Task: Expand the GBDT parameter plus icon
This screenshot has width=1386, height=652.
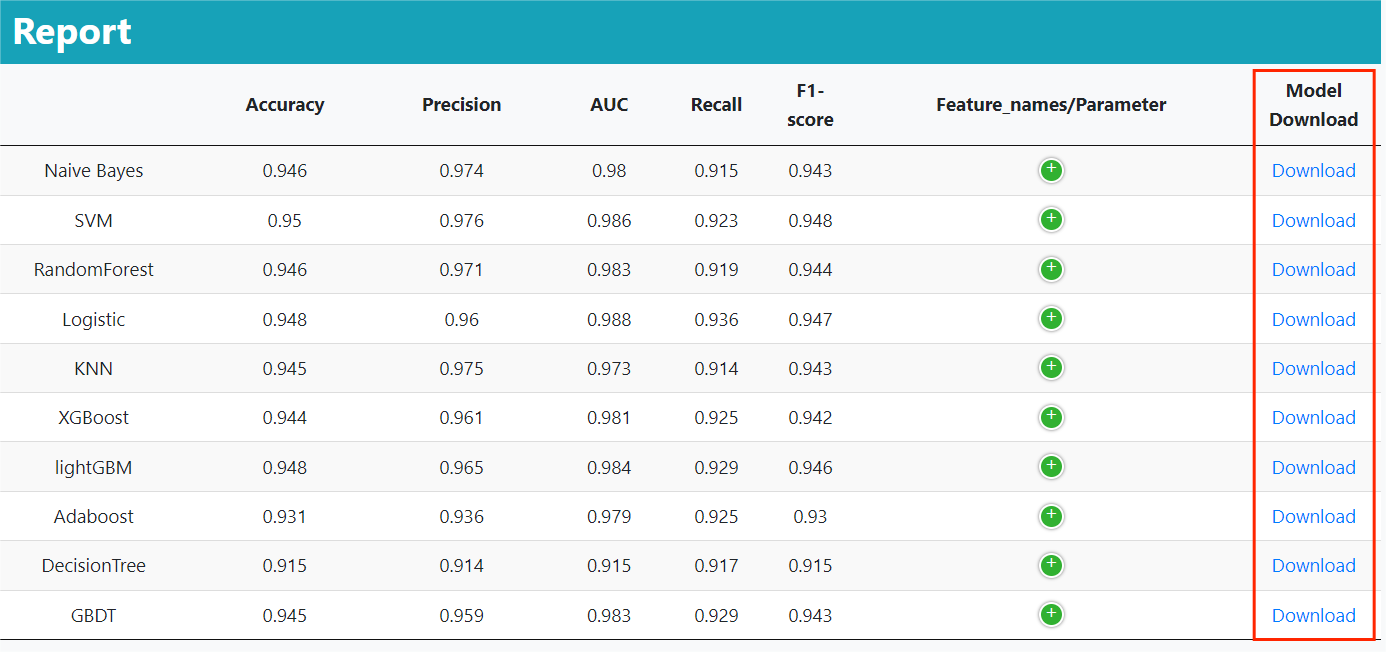Action: coord(1050,614)
